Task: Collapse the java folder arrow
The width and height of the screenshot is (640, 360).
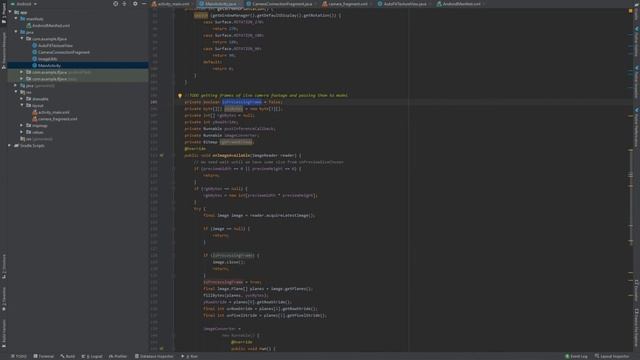Action: click(16, 32)
